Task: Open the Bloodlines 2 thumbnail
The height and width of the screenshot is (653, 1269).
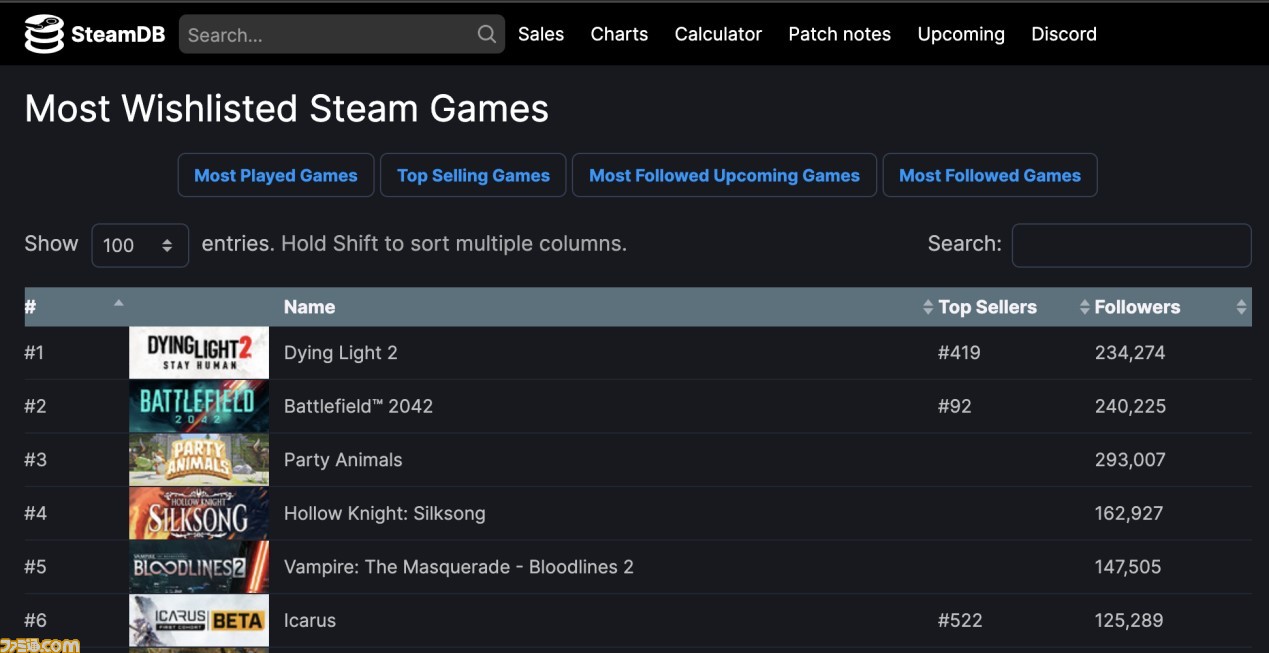Action: coord(199,567)
